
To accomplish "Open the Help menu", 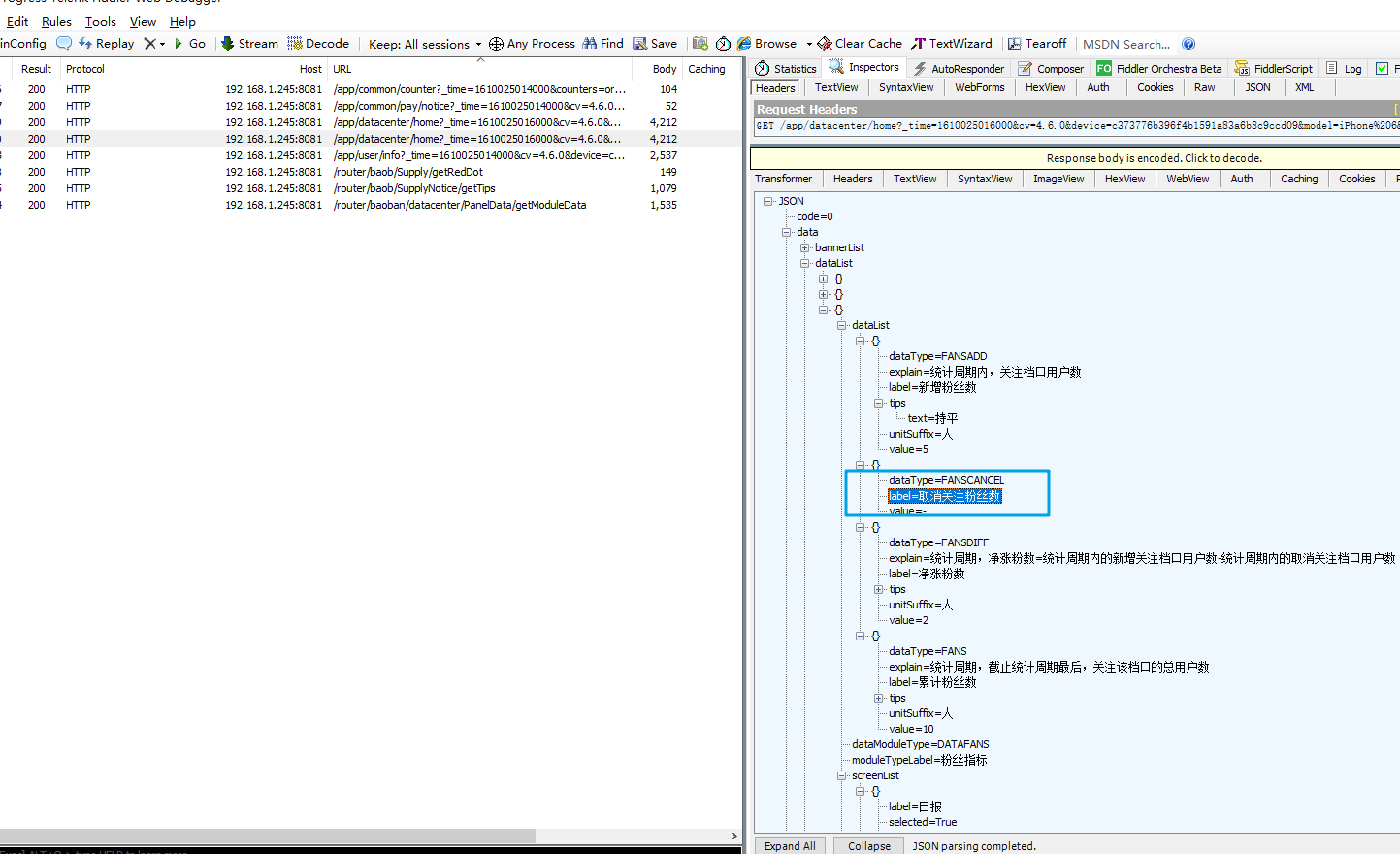I will tap(182, 21).
